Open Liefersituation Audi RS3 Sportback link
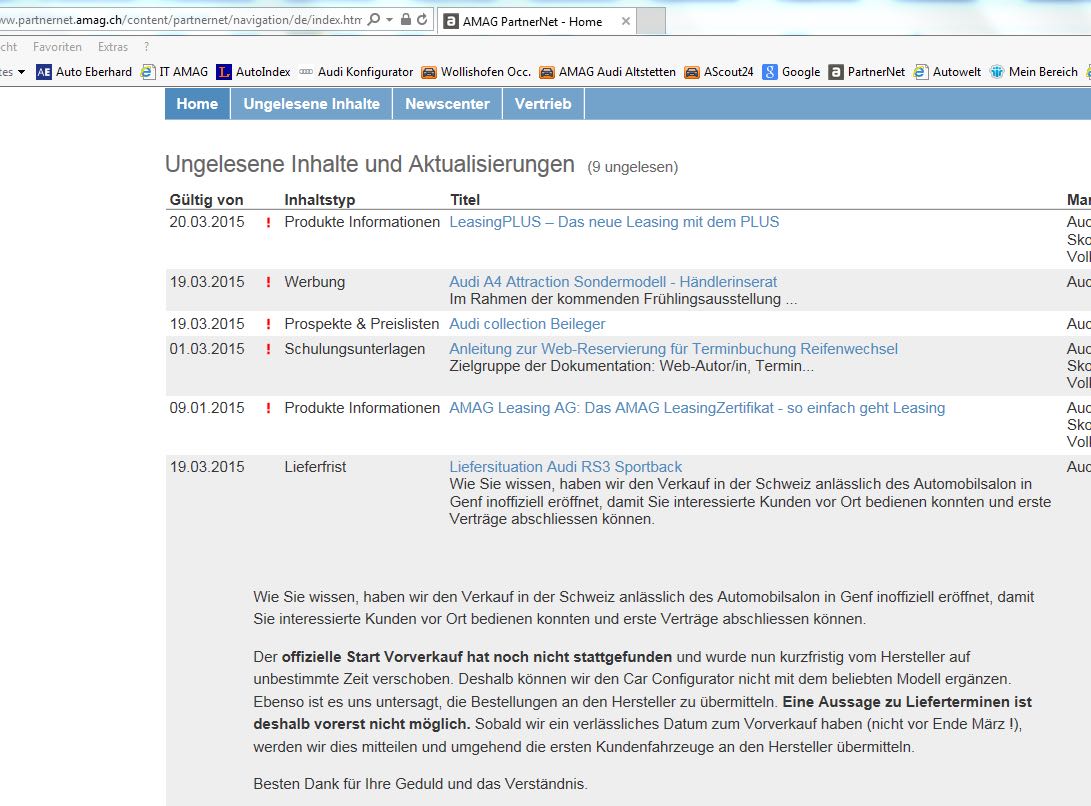Image resolution: width=1091 pixels, height=806 pixels. 566,467
